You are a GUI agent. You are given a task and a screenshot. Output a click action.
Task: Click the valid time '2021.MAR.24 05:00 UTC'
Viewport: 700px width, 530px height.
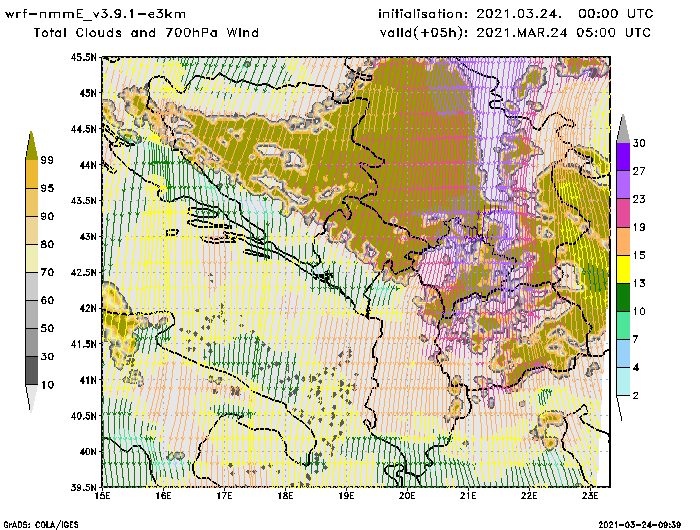[564, 33]
